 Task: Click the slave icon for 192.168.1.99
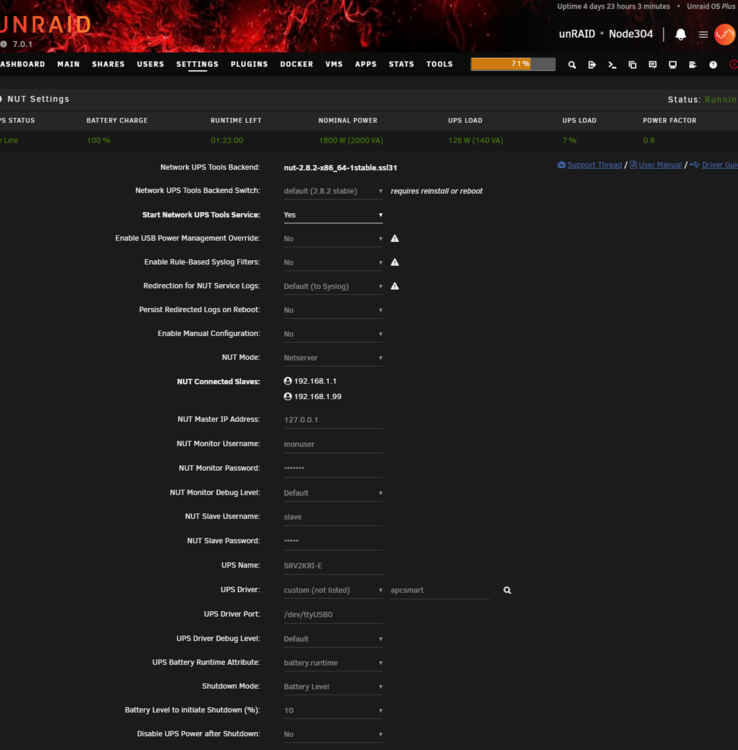[x=287, y=397]
